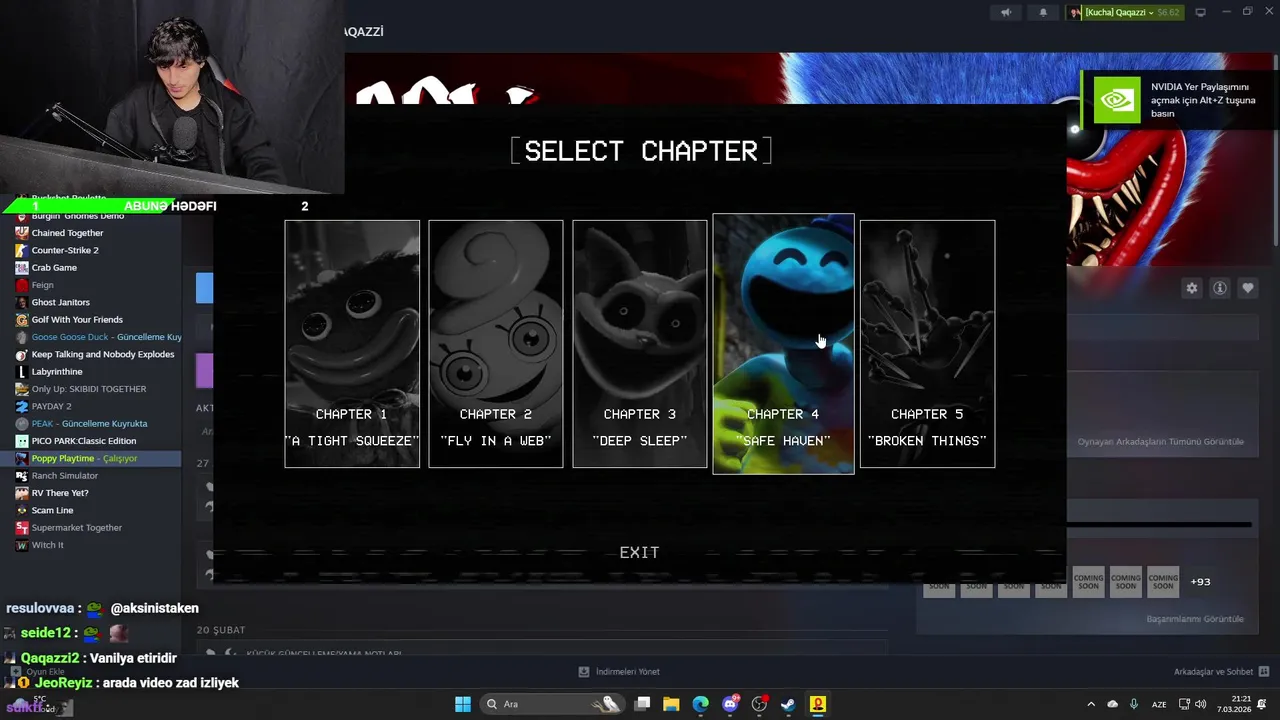Click Windows taskbar search field Ara
The height and width of the screenshot is (720, 1280).
tap(553, 704)
